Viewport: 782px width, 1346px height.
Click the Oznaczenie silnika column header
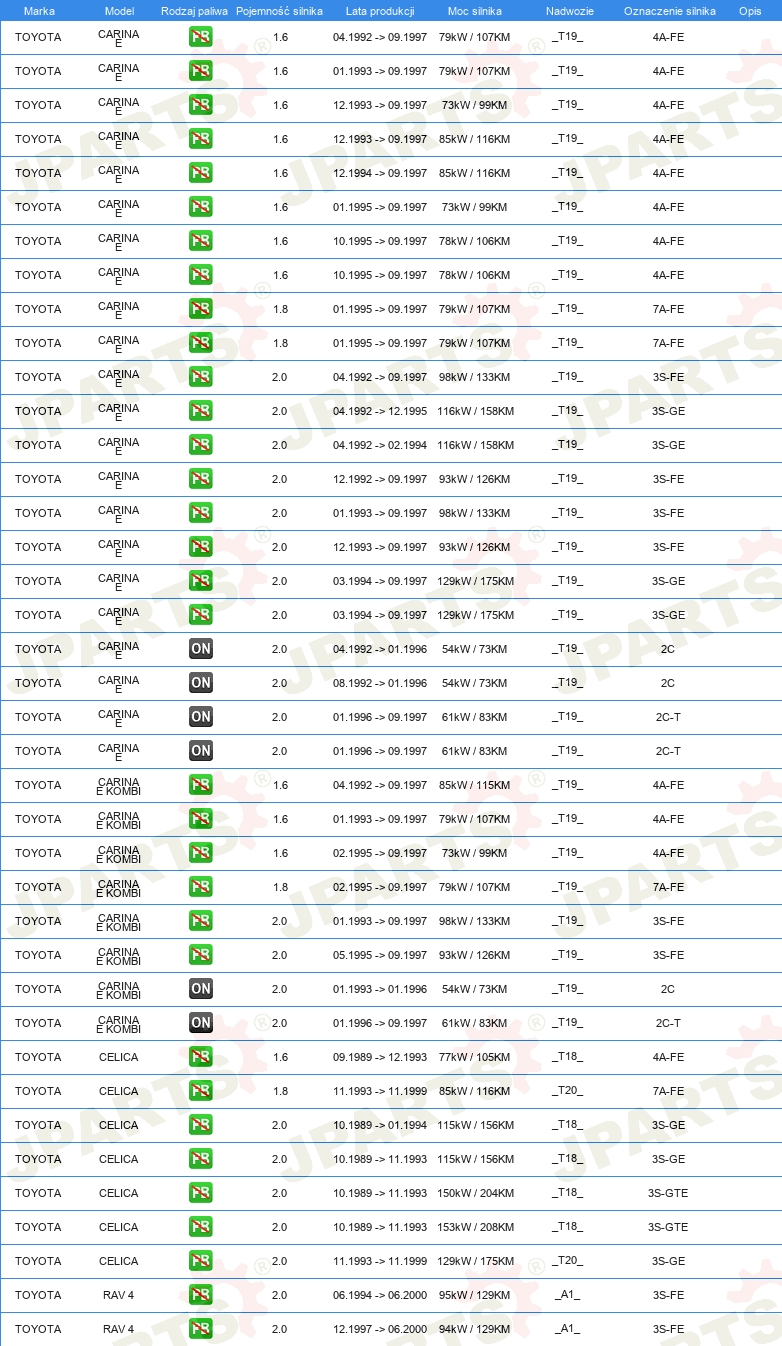click(x=669, y=11)
